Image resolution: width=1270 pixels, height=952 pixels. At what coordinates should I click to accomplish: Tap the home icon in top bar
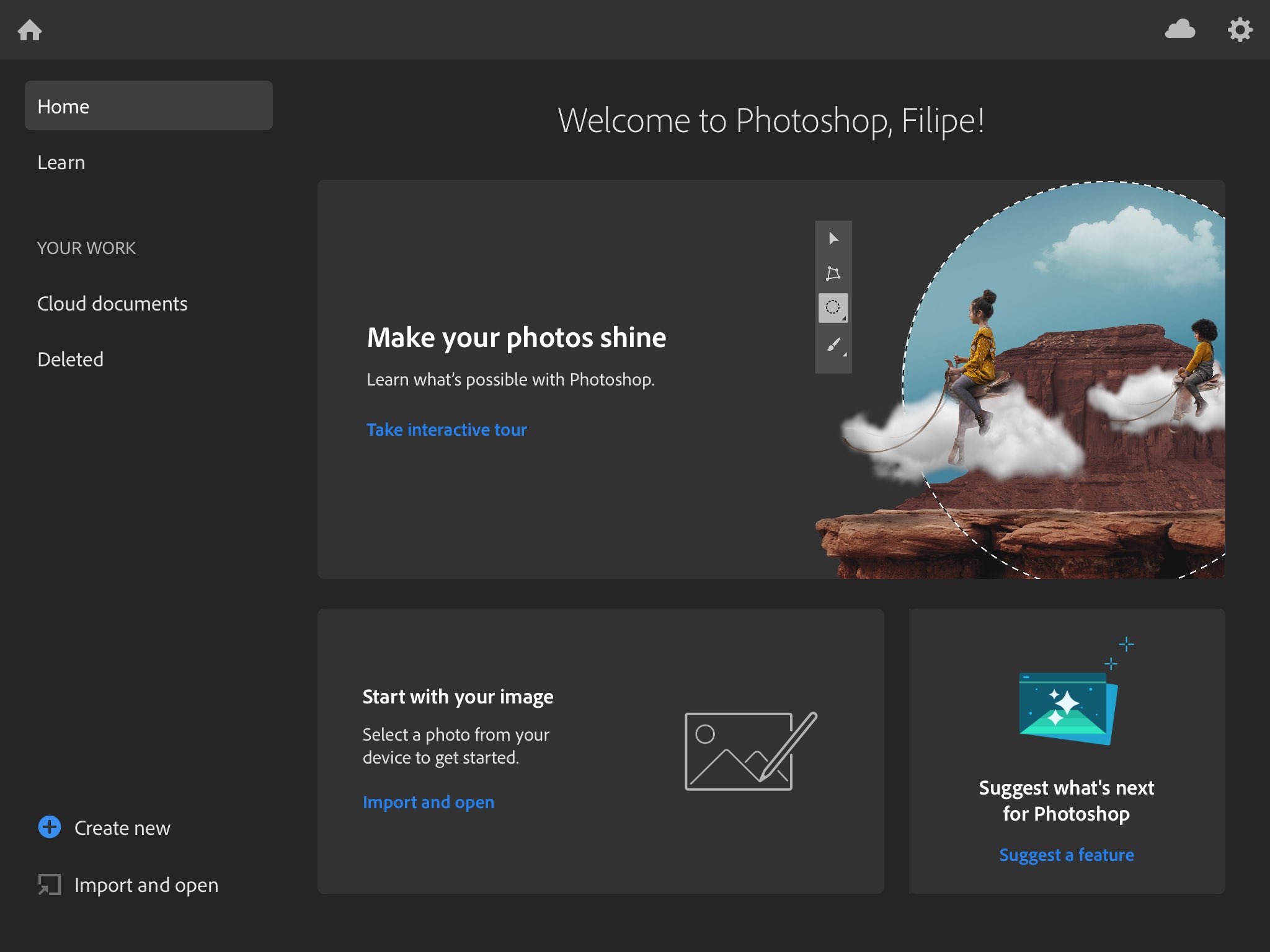click(x=30, y=29)
